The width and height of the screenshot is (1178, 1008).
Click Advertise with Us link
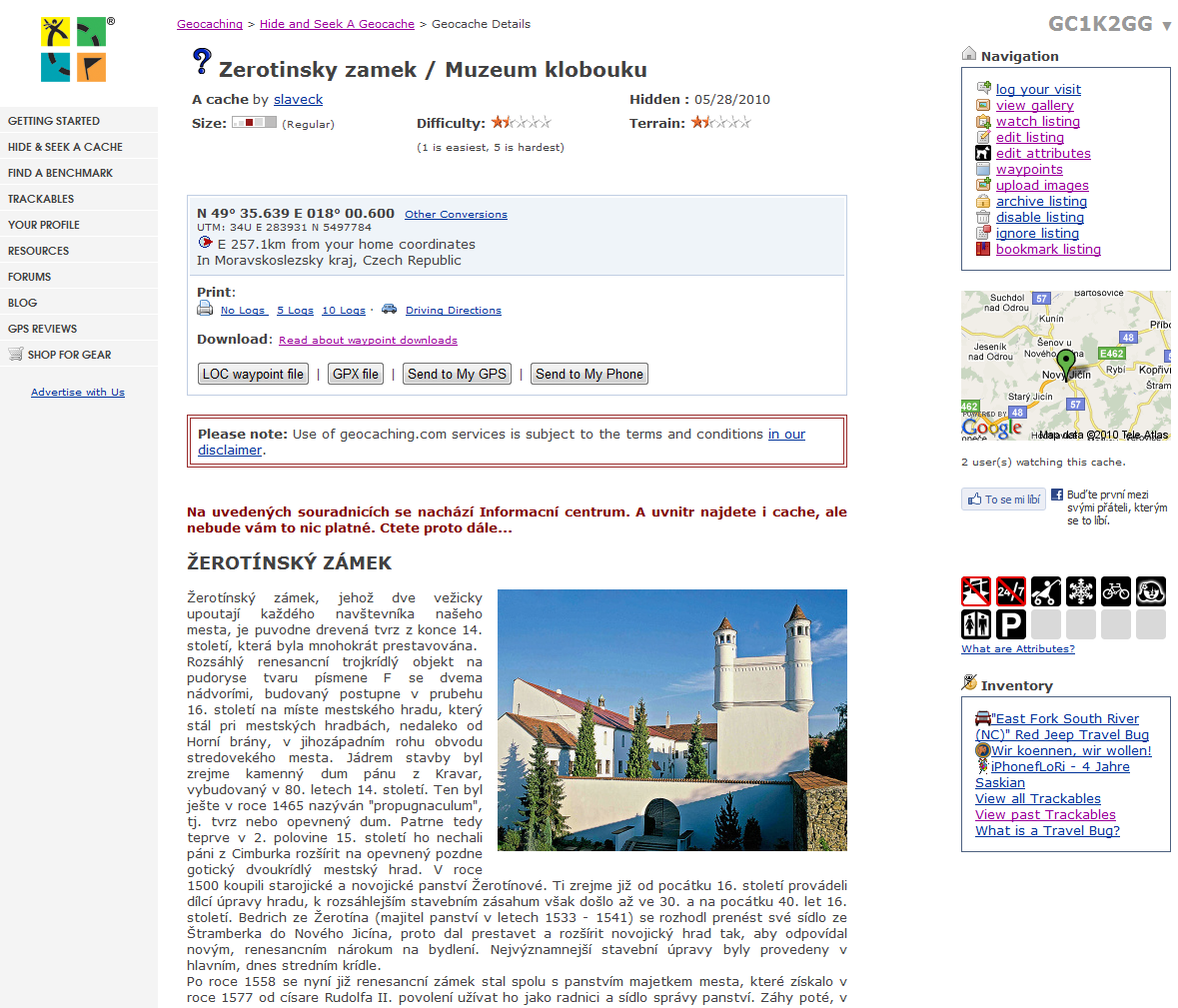[77, 392]
